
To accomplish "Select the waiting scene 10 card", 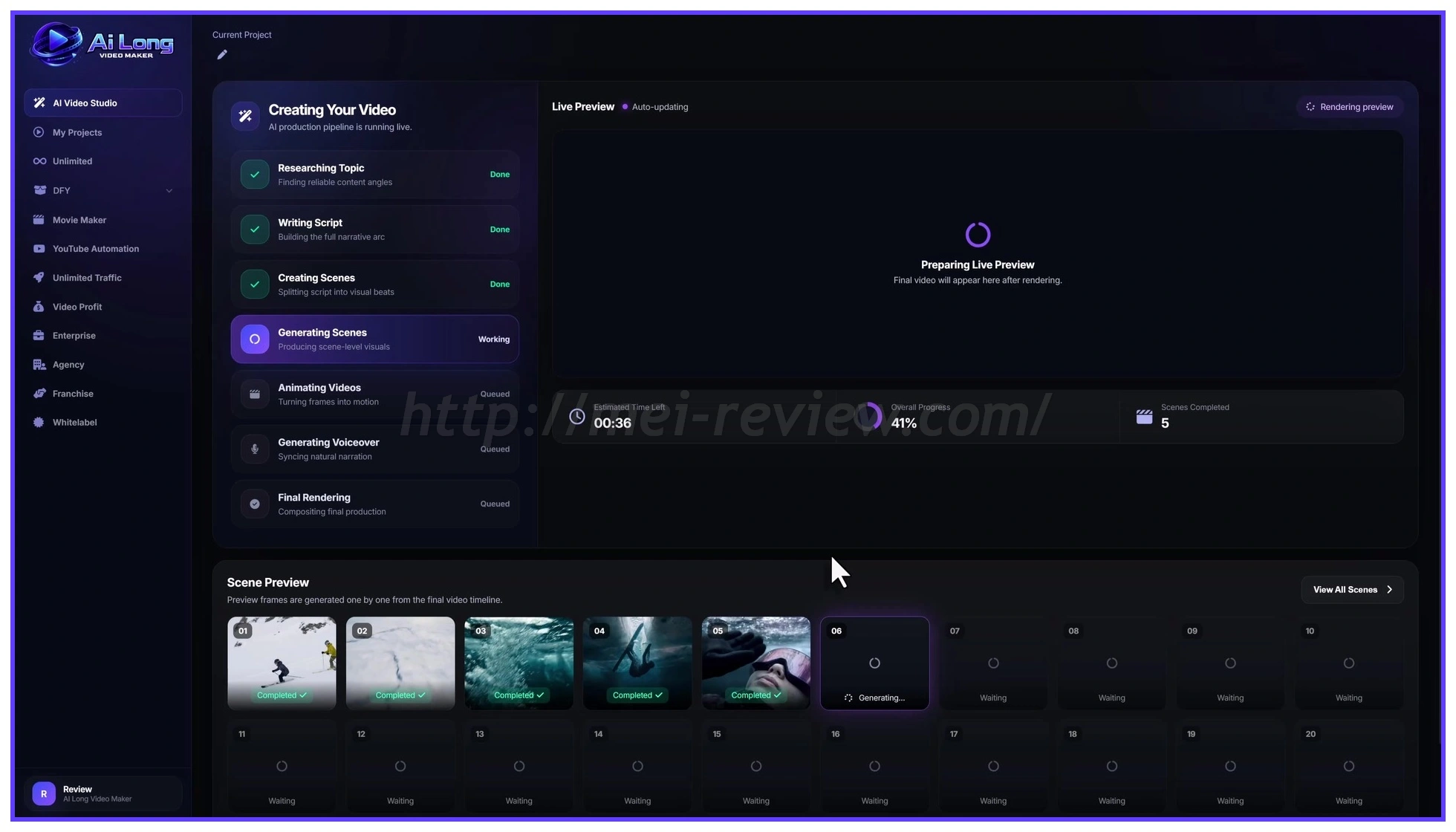I will (x=1349, y=663).
